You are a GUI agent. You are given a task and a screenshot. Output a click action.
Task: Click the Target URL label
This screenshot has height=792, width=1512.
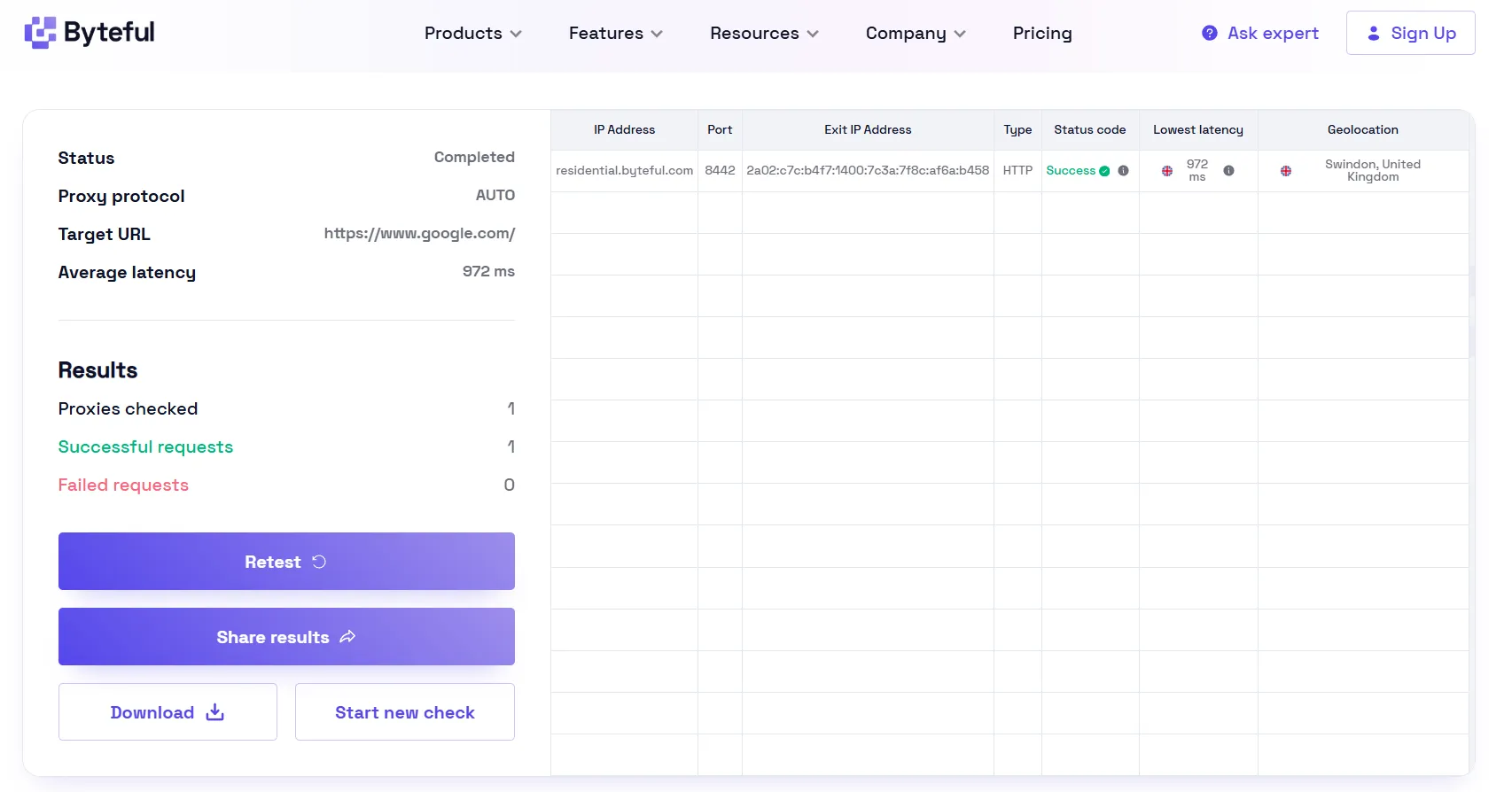click(x=104, y=234)
